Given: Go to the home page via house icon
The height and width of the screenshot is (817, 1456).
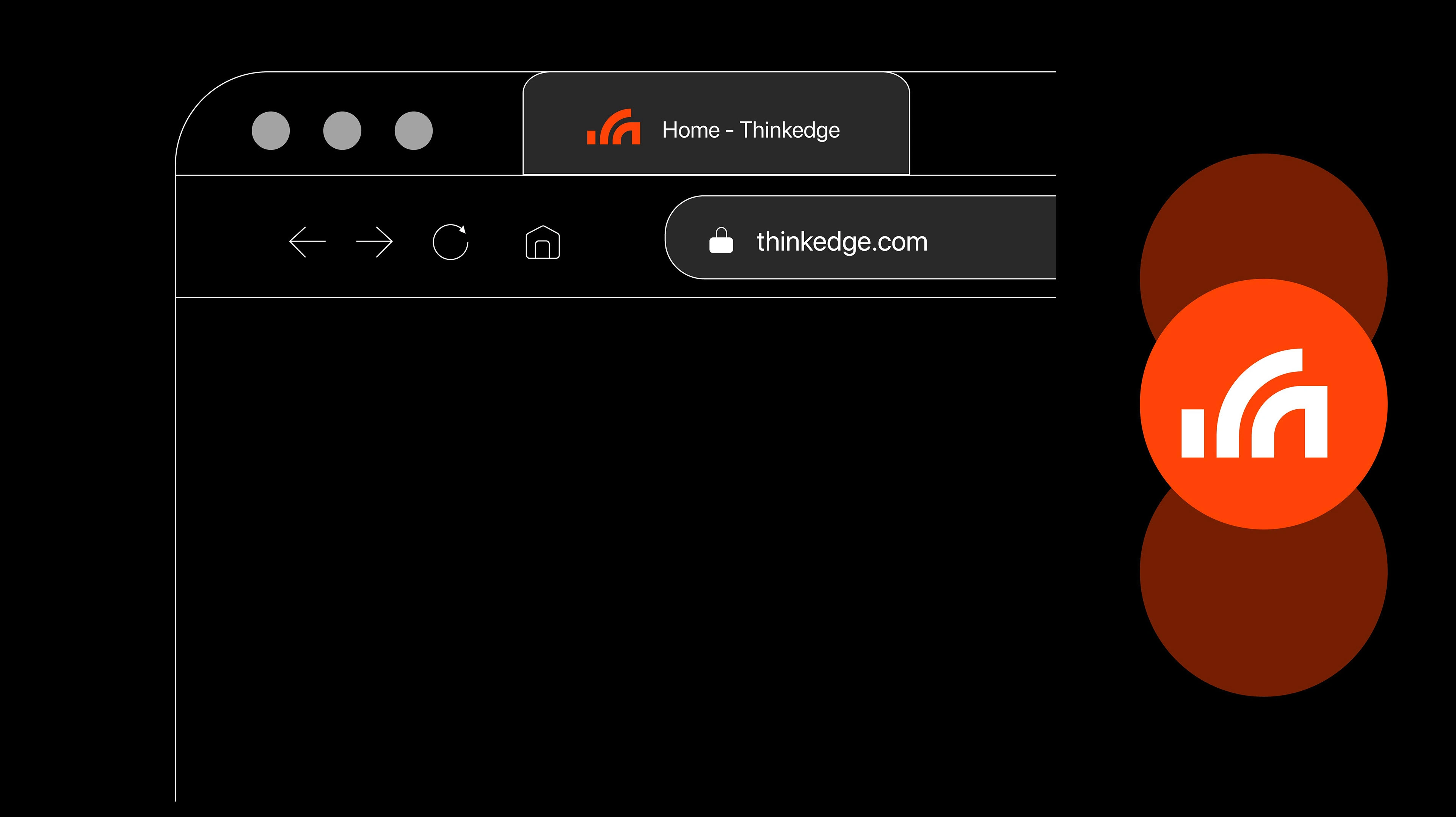Looking at the screenshot, I should point(543,242).
